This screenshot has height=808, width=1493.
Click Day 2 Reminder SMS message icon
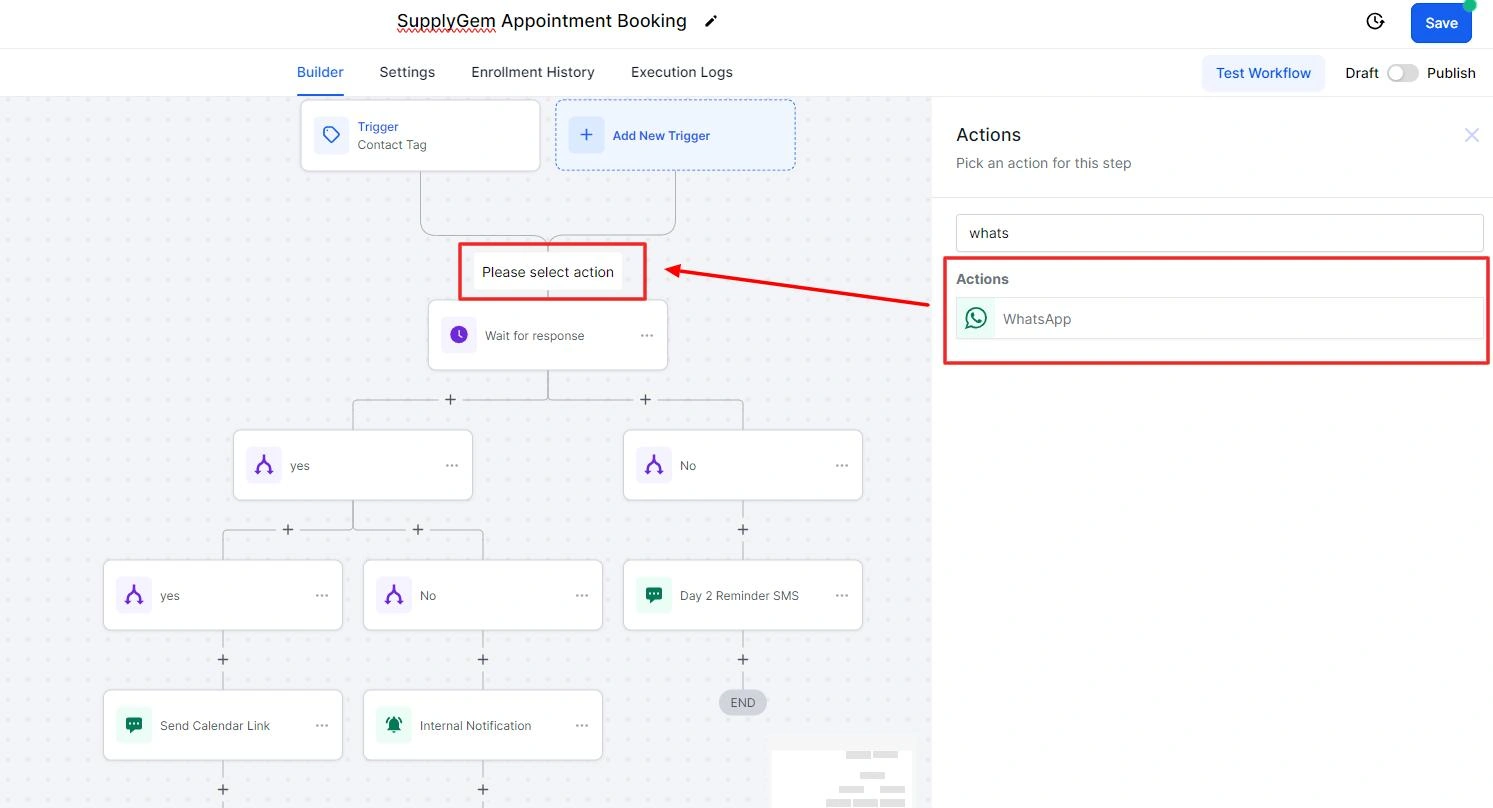pos(654,595)
